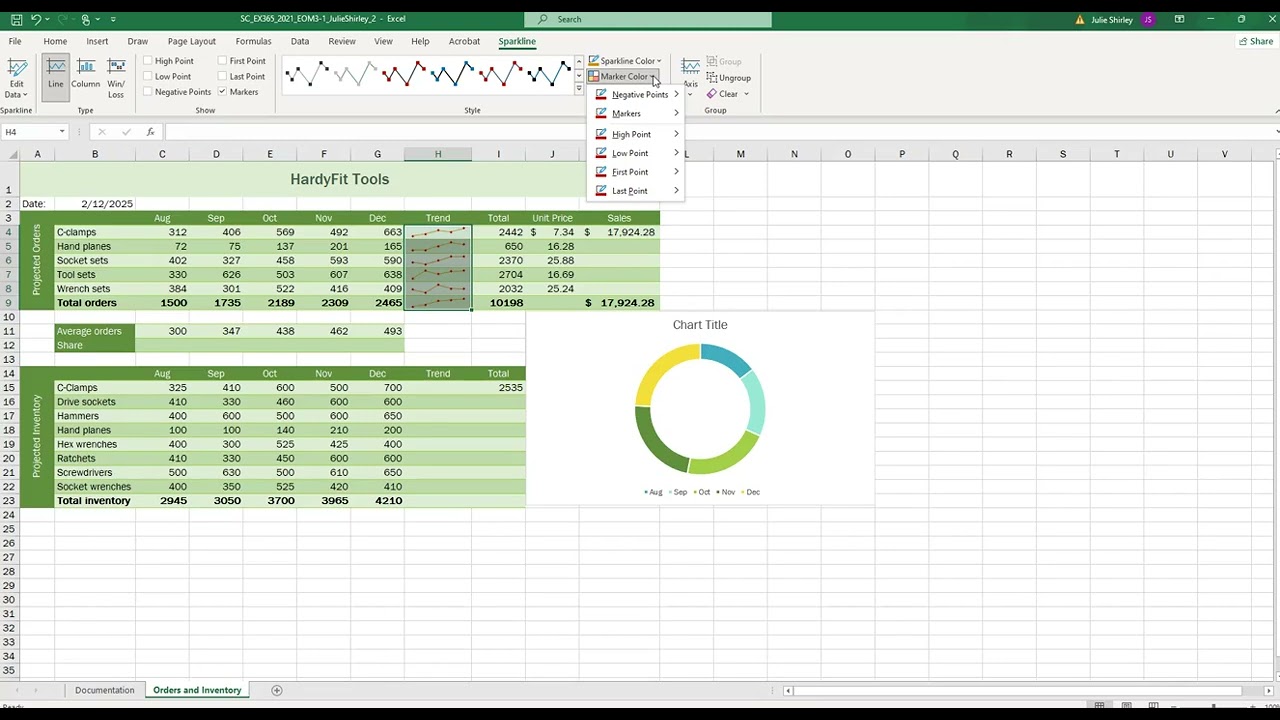Open the Name Box dropdown arrow
This screenshot has width=1280, height=720.
62,132
